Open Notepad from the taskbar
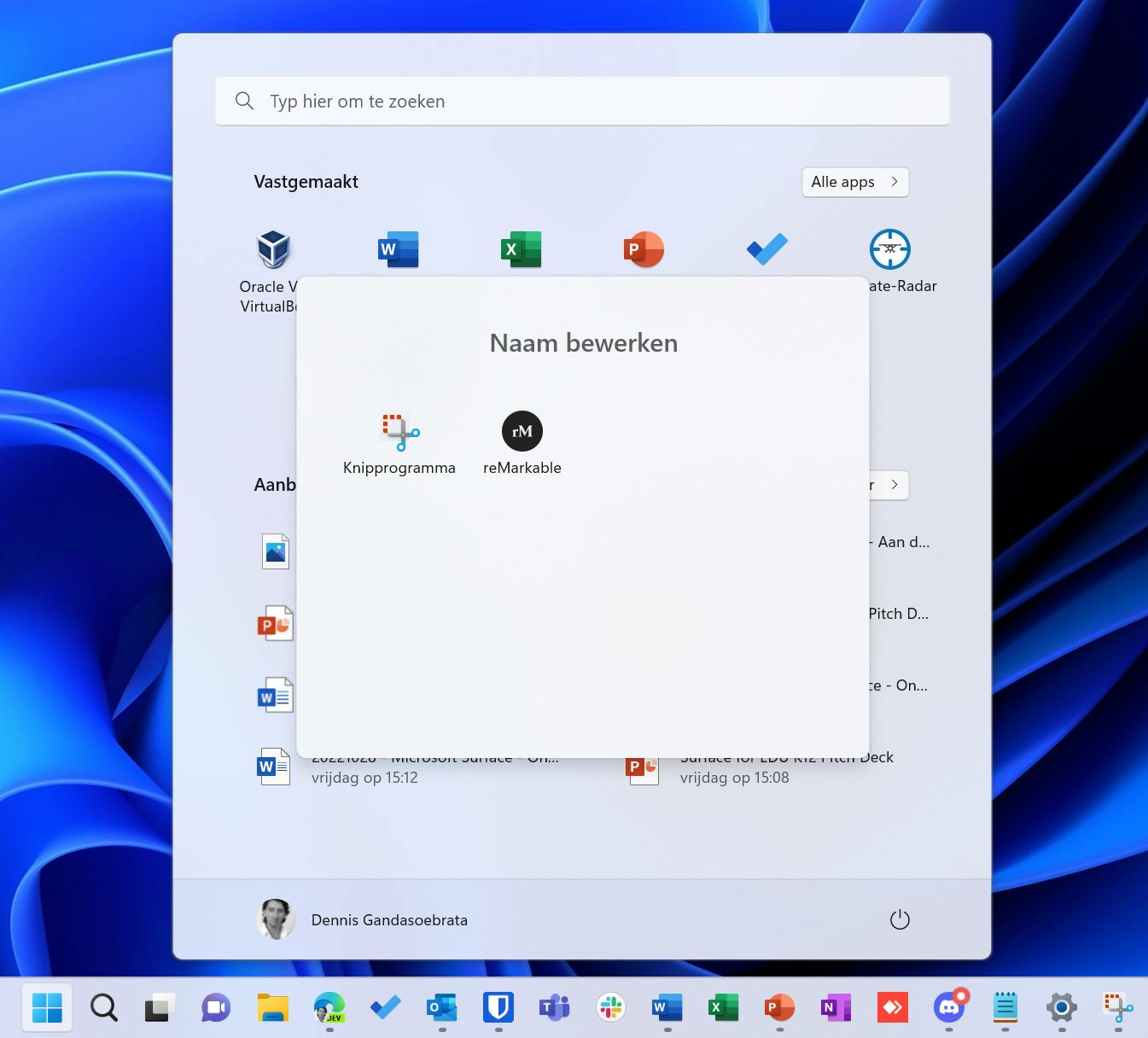The height and width of the screenshot is (1038, 1148). coord(1005,1007)
